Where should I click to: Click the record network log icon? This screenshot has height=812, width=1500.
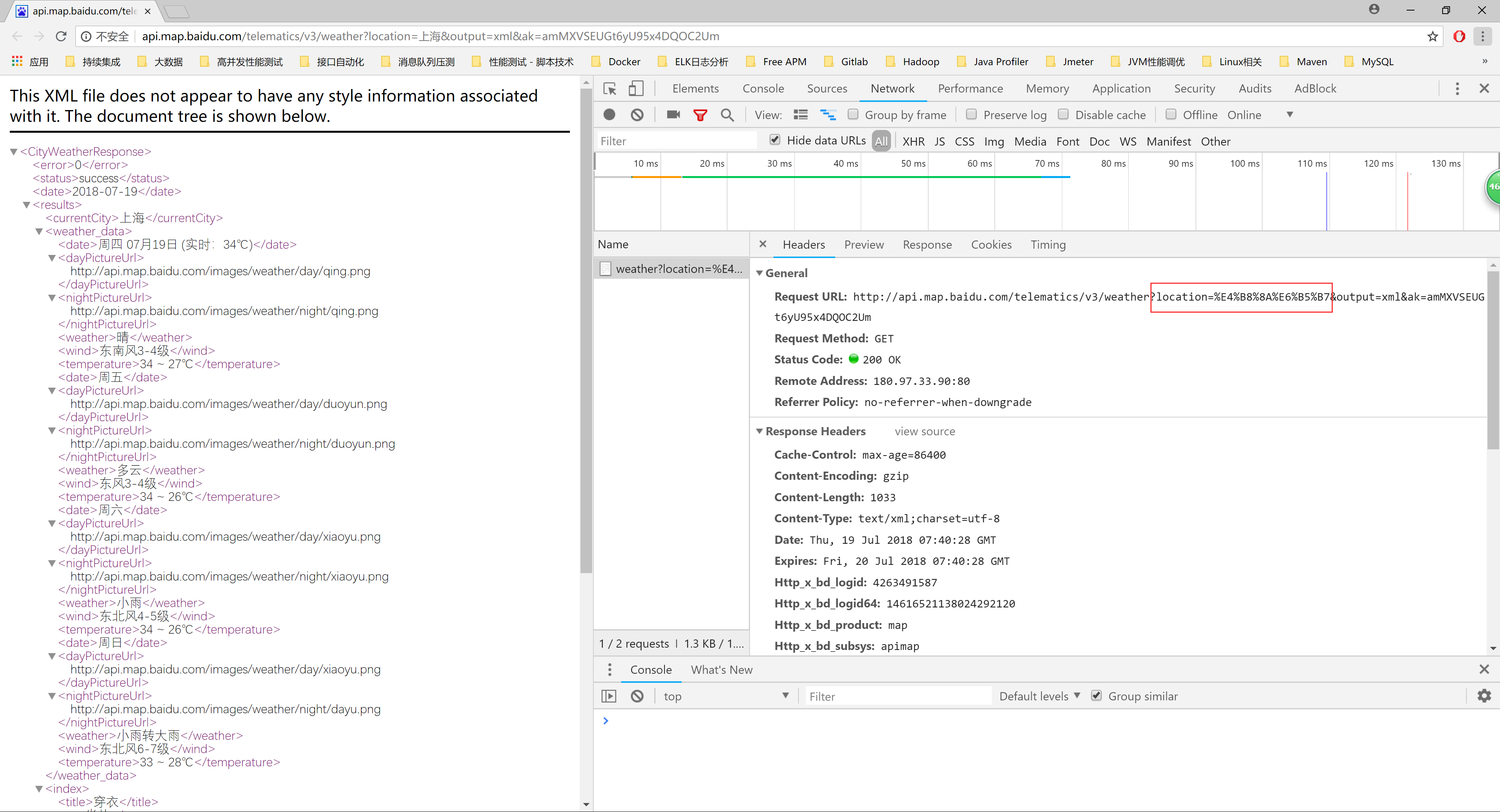609,115
